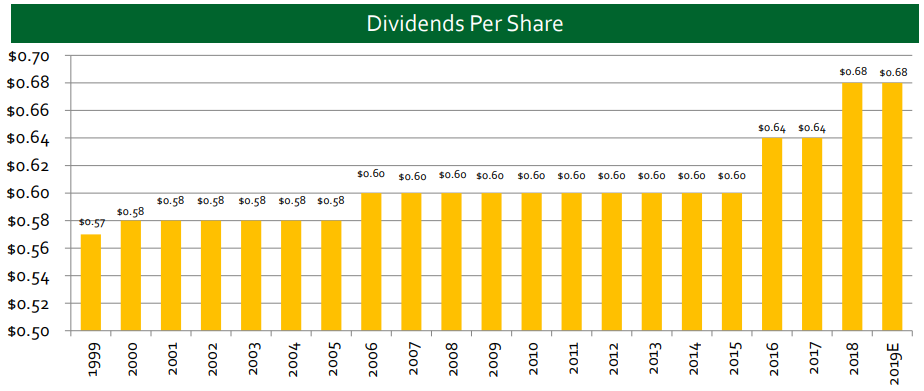Viewport: 924px width, 391px height.
Task: Click the 2000 bar labeled $0.58
Action: (x=131, y=276)
